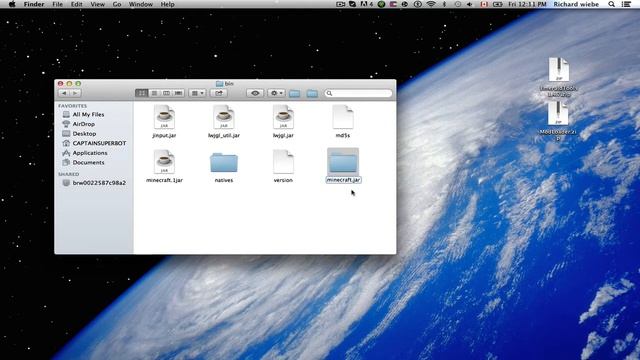Click the Share button in Finder toolbar

tap(219, 93)
